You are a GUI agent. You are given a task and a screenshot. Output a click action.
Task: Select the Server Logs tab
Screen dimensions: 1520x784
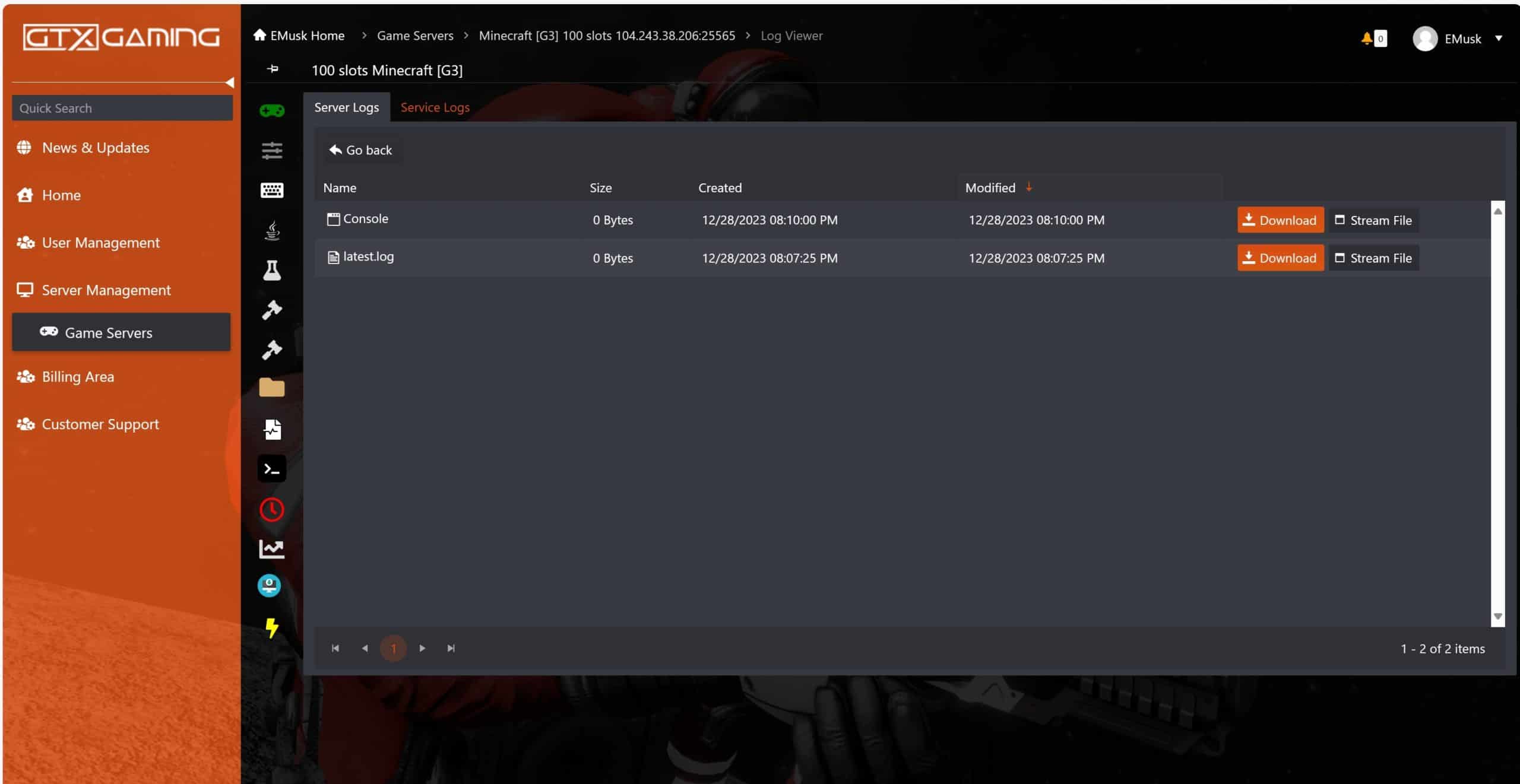coord(346,107)
